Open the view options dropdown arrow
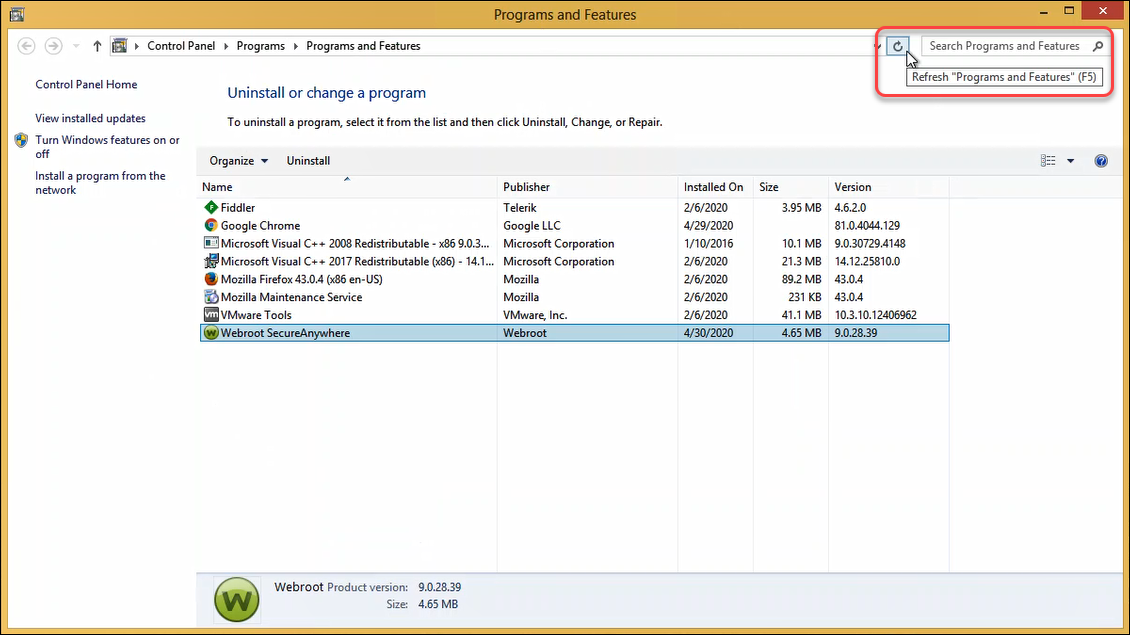1130x635 pixels. [x=1070, y=161]
